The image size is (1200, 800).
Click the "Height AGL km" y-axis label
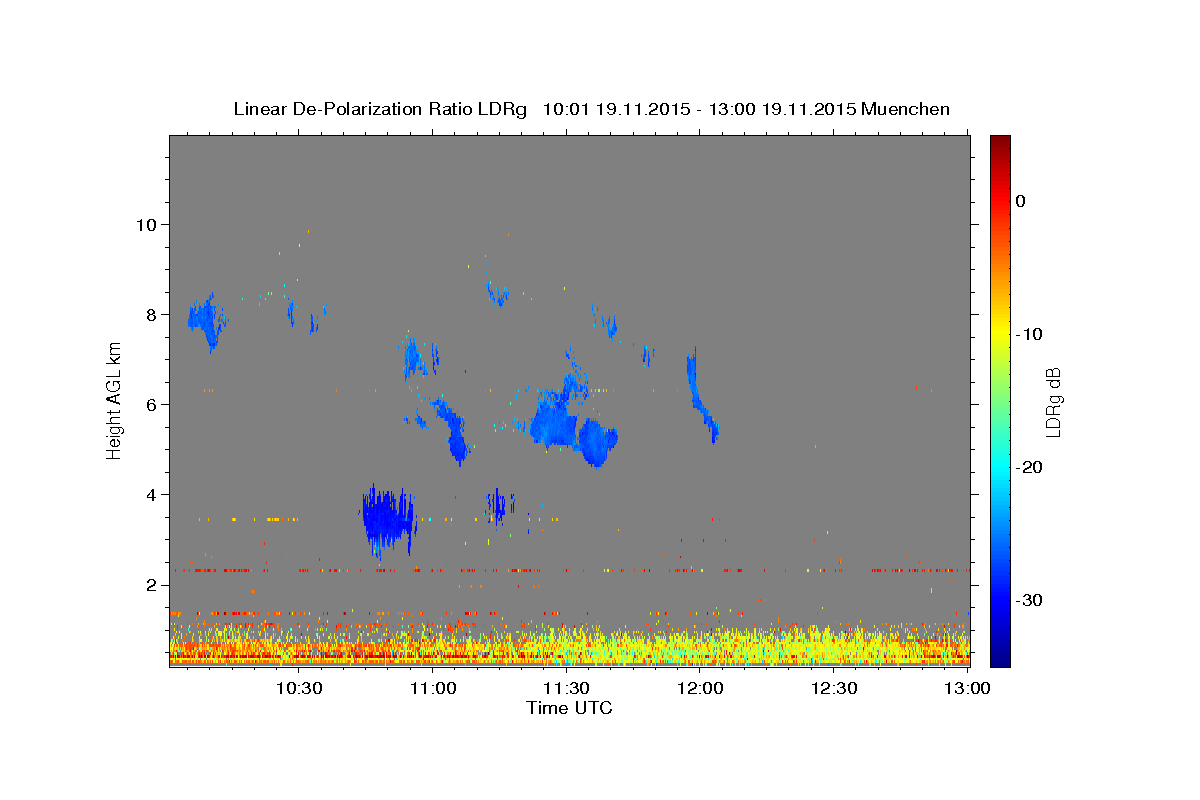coord(114,400)
